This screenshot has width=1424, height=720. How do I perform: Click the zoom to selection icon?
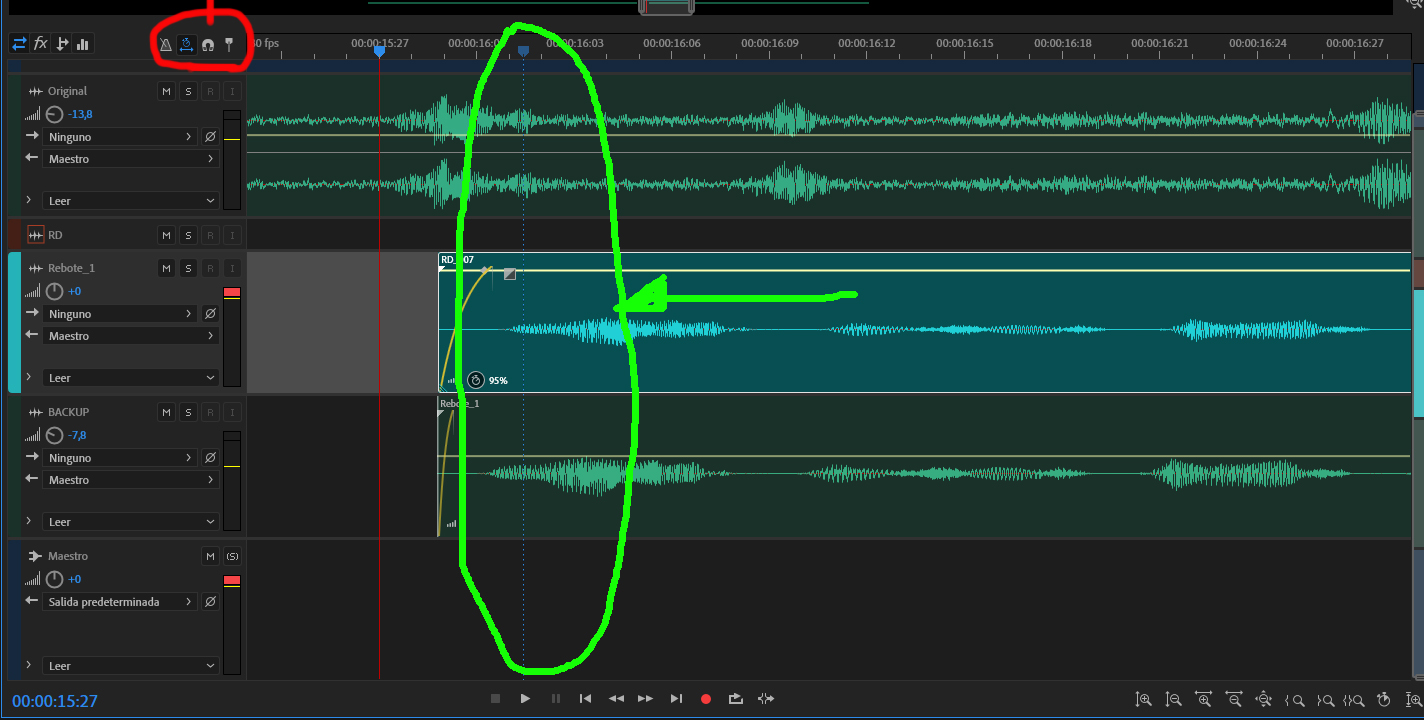coord(1355,699)
